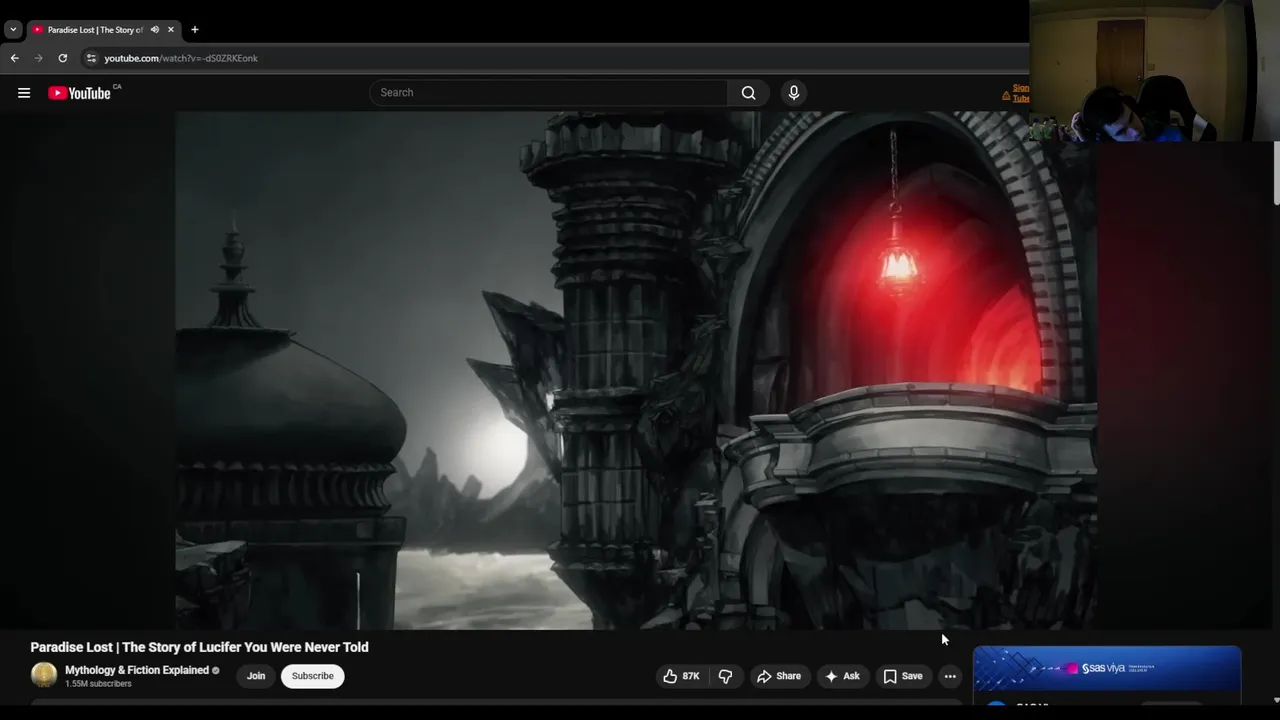
Task: Close the Paradise Lost tab
Action: [x=170, y=30]
